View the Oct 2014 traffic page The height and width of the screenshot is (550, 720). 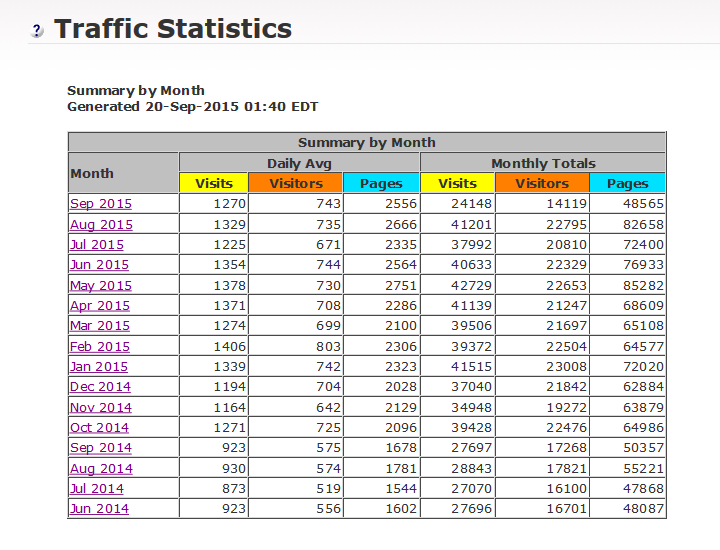click(99, 428)
